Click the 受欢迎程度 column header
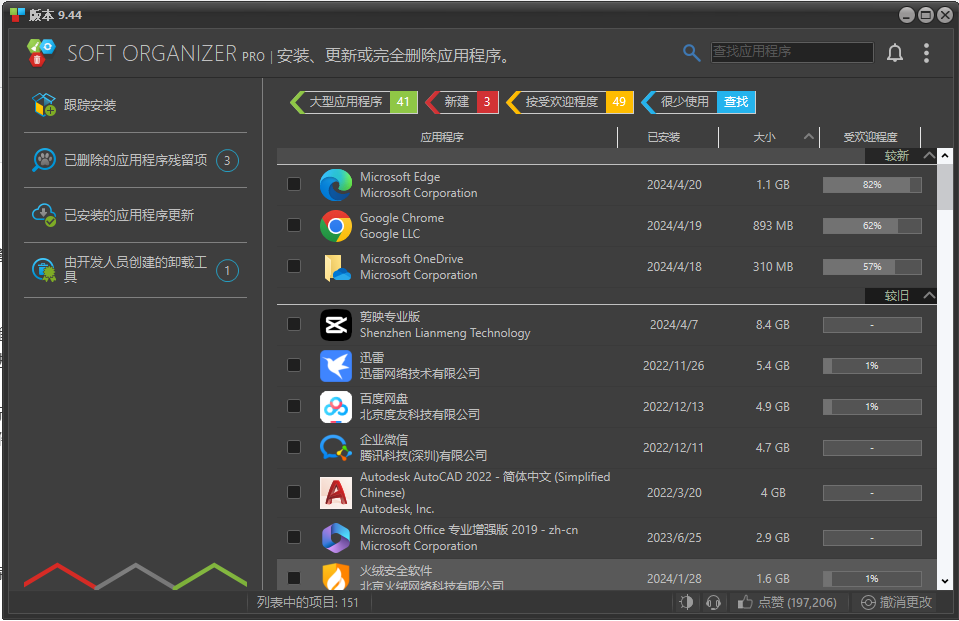The image size is (959, 621). [870, 137]
